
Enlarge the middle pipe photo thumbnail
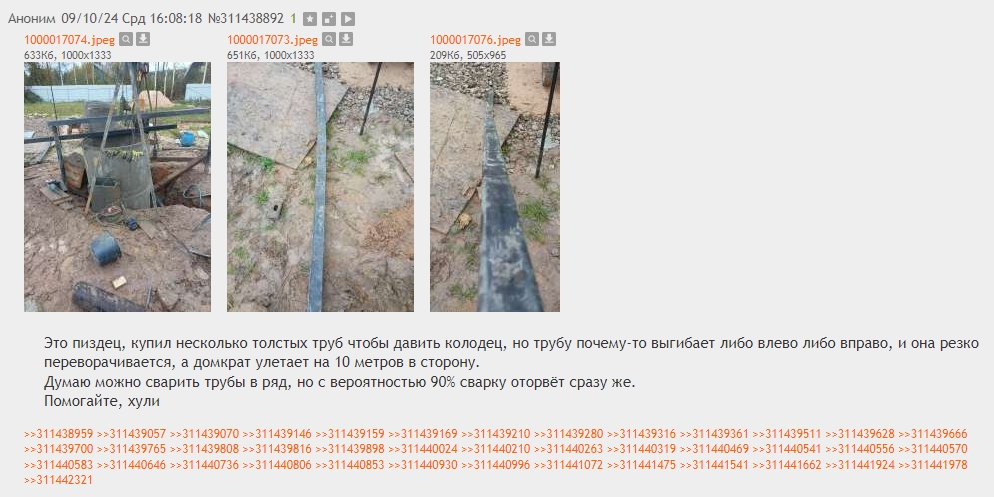[x=320, y=187]
